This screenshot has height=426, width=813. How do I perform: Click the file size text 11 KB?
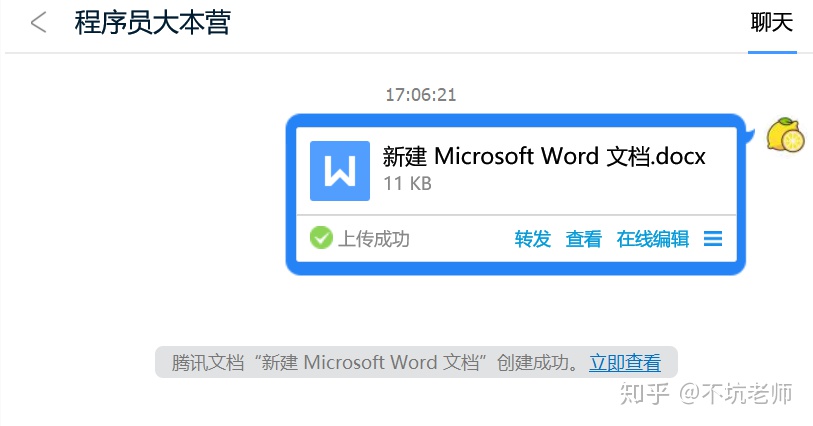(x=408, y=183)
